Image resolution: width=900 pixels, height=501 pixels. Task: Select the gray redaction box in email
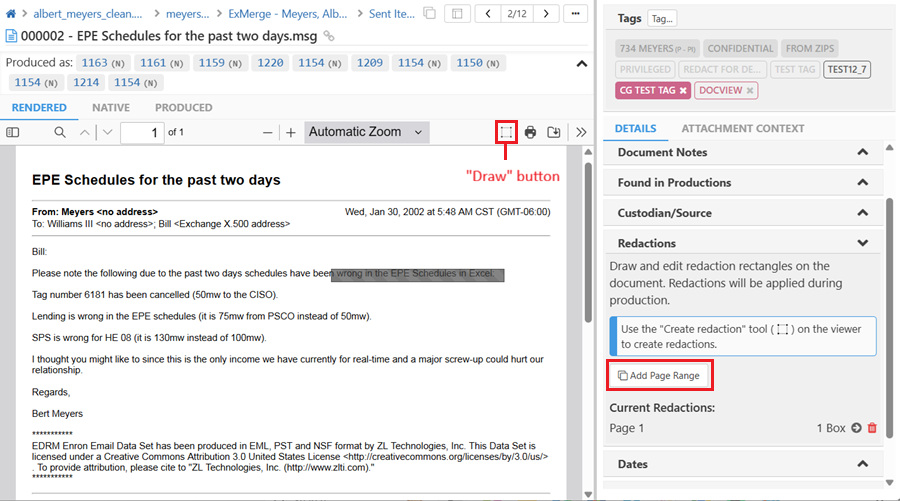coord(417,275)
